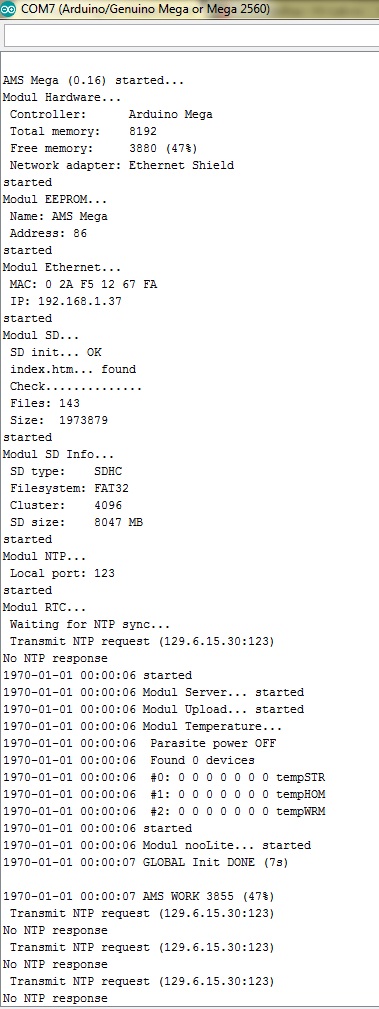Click the 'Local port: 123' line

click(x=62, y=573)
